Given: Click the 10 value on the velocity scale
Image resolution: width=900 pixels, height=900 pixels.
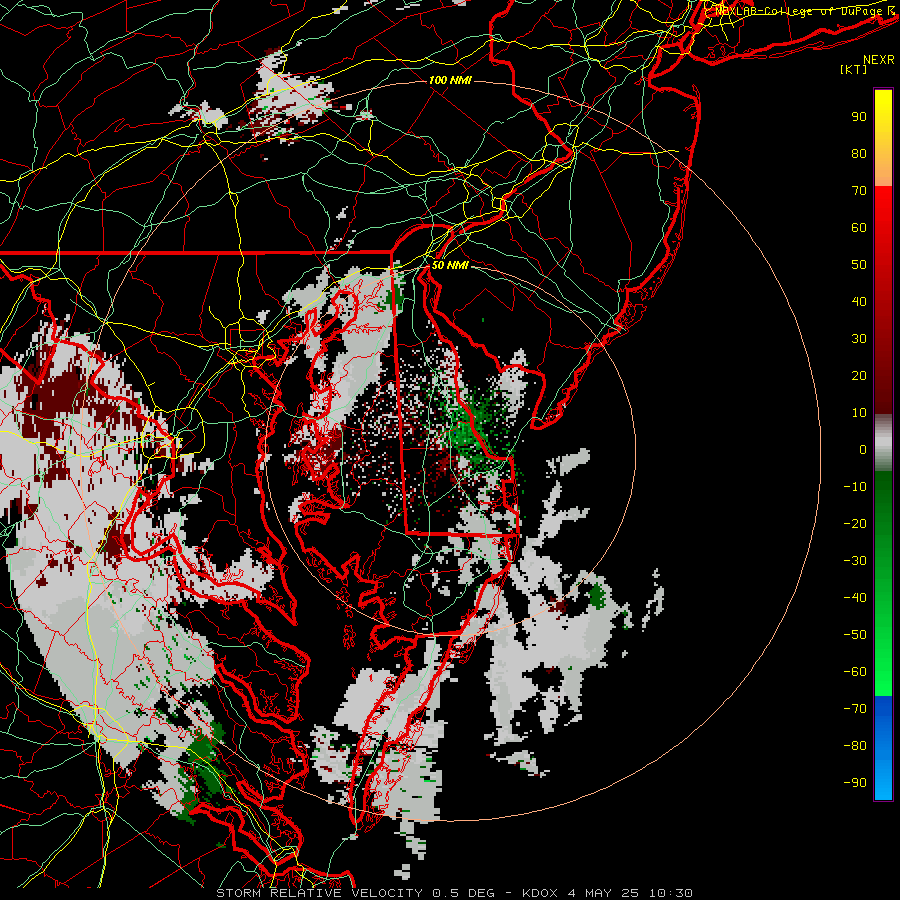Looking at the screenshot, I should [859, 413].
